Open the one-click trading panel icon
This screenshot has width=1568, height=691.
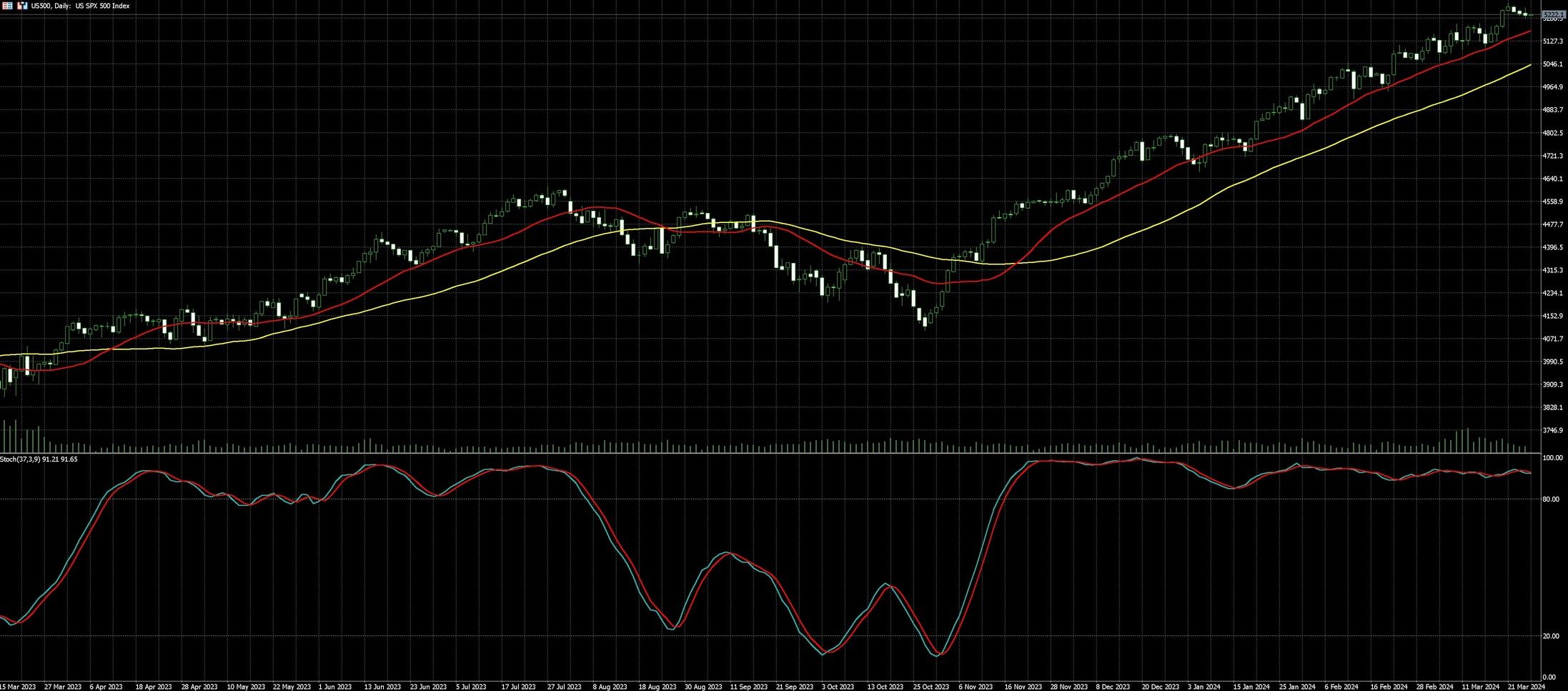point(22,6)
